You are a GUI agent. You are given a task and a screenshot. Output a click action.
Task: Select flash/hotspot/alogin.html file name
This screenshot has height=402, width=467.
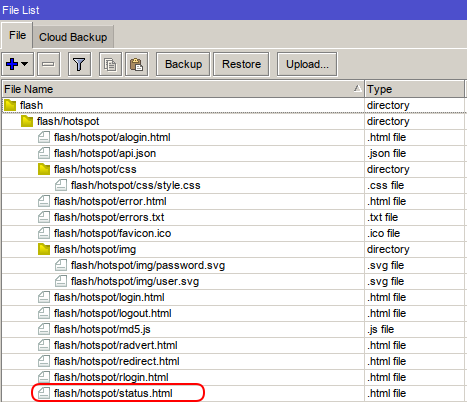[112, 137]
